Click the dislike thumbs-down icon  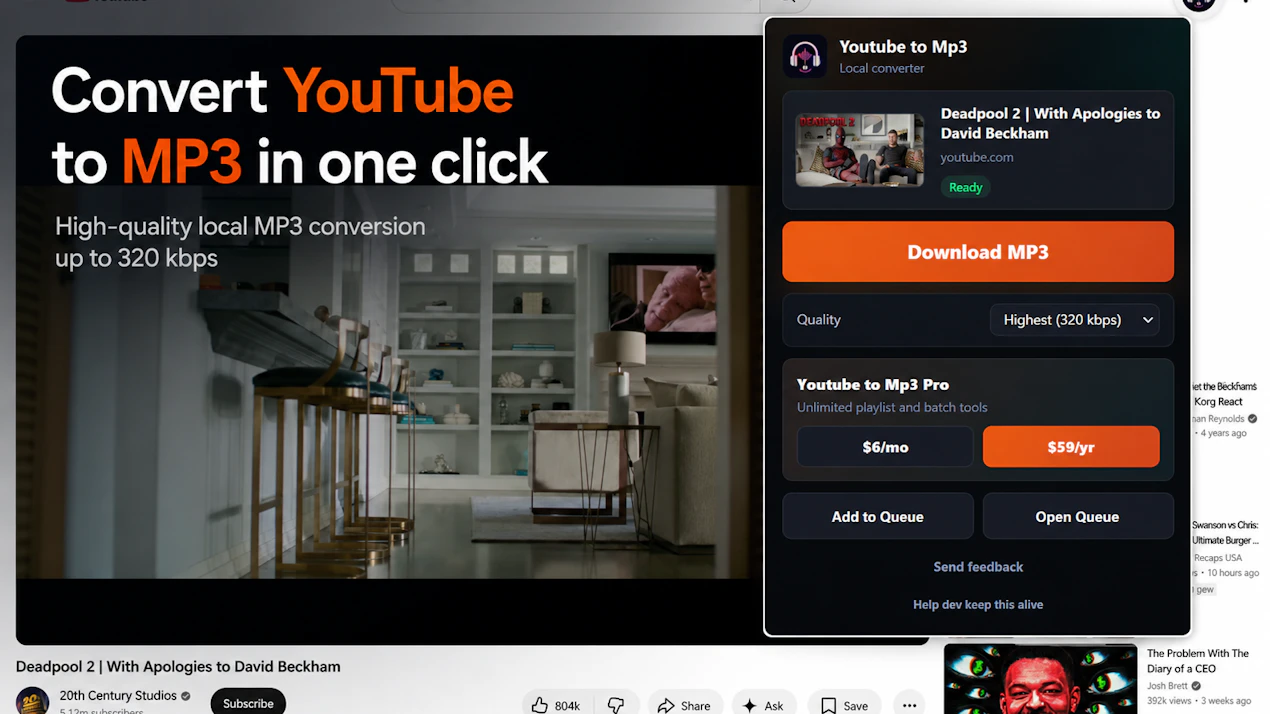(616, 705)
